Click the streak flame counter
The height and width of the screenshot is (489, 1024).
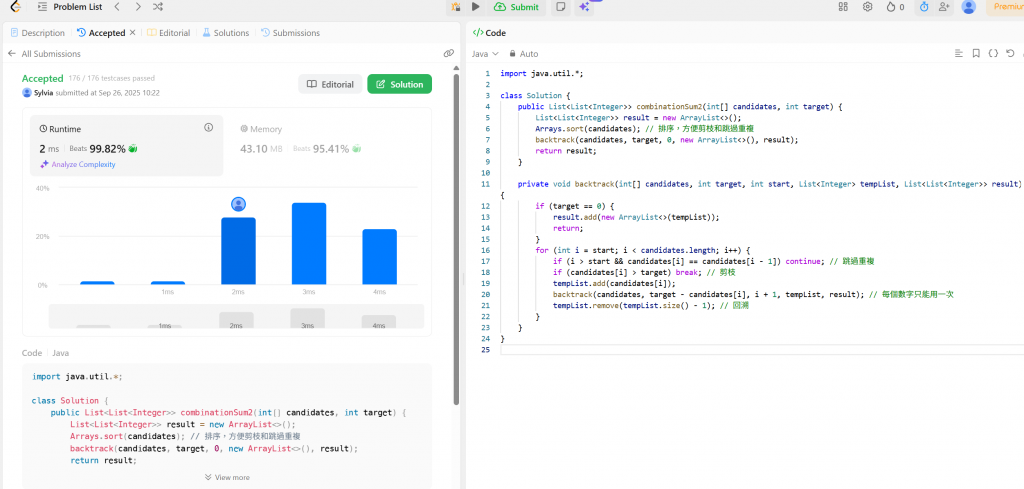(x=895, y=7)
